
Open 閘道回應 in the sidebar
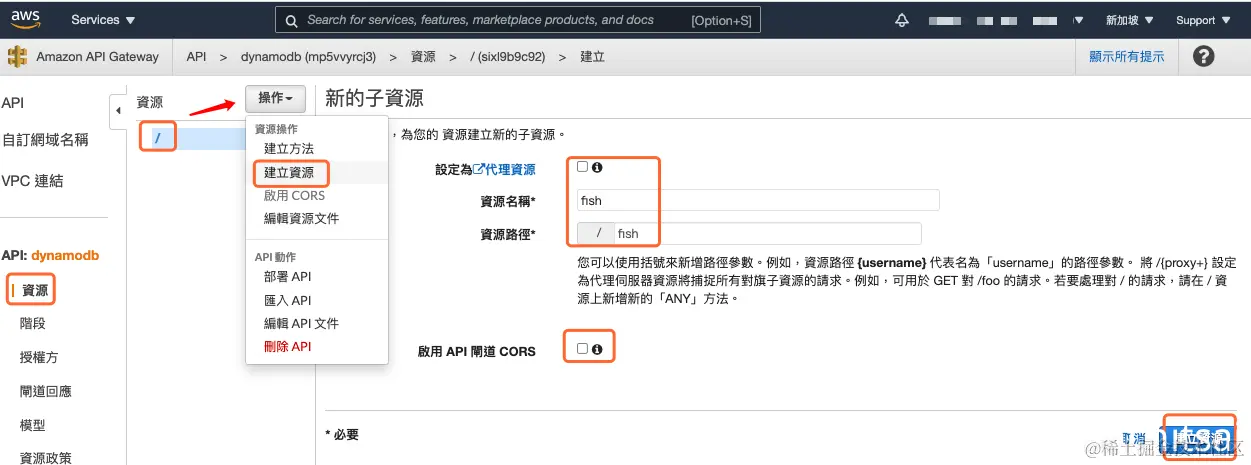point(46,391)
